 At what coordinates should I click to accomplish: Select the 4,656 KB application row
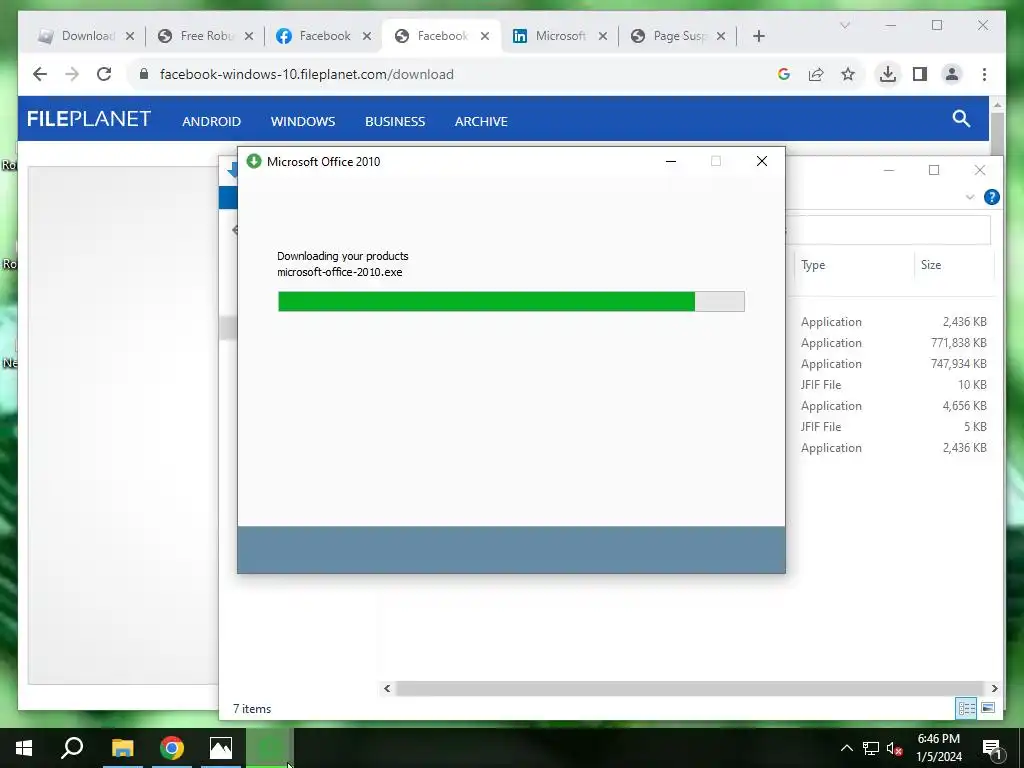(x=893, y=406)
